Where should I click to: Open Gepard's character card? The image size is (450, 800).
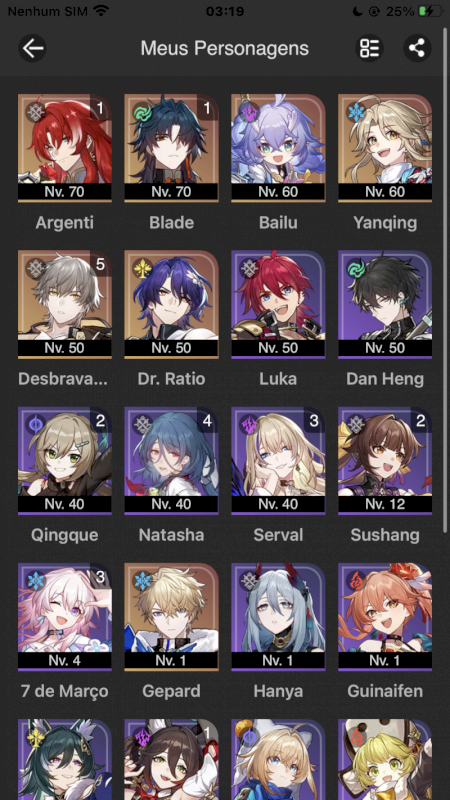tap(171, 617)
